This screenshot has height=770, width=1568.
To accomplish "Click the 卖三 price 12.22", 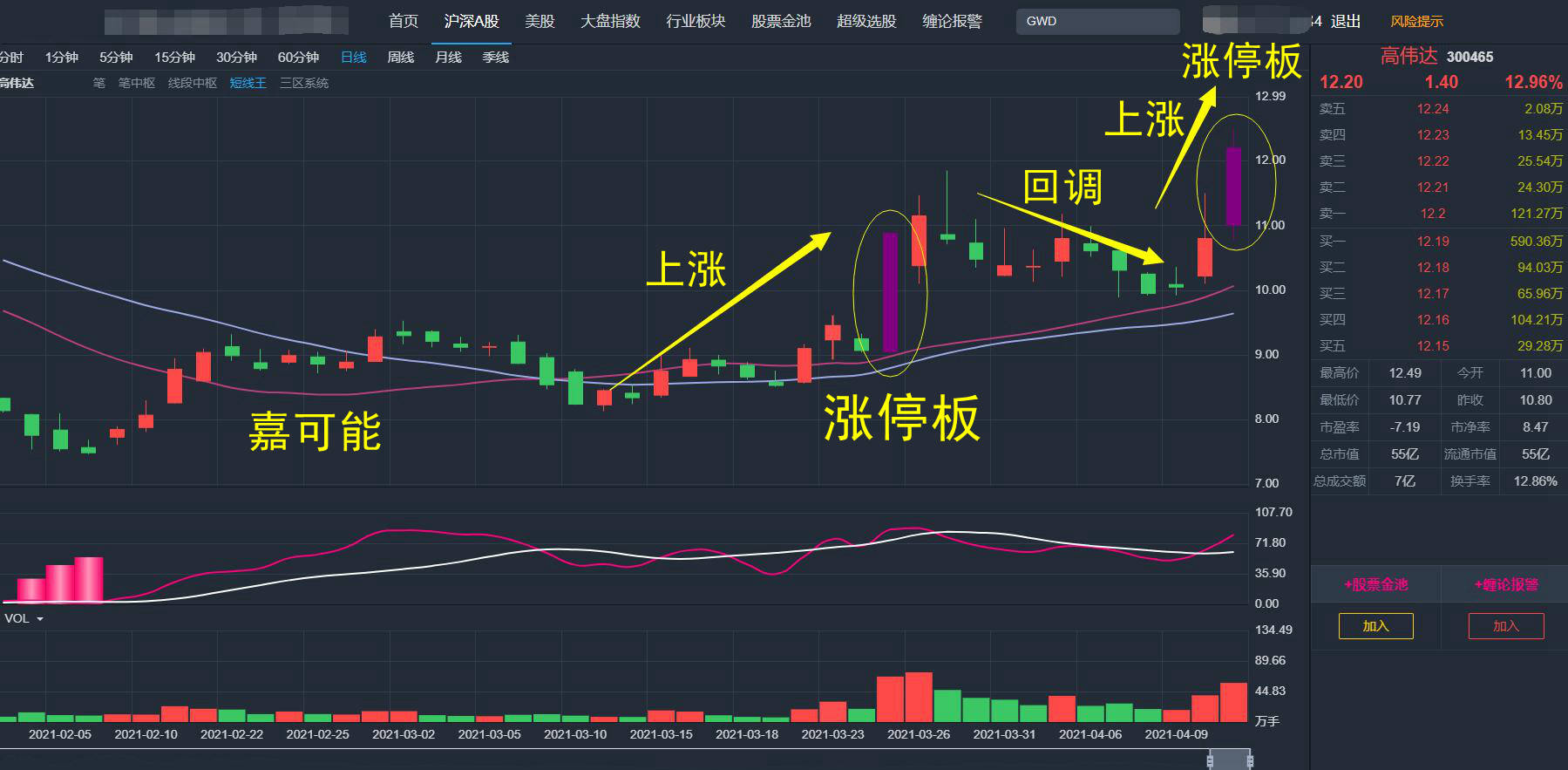I will [x=1433, y=161].
